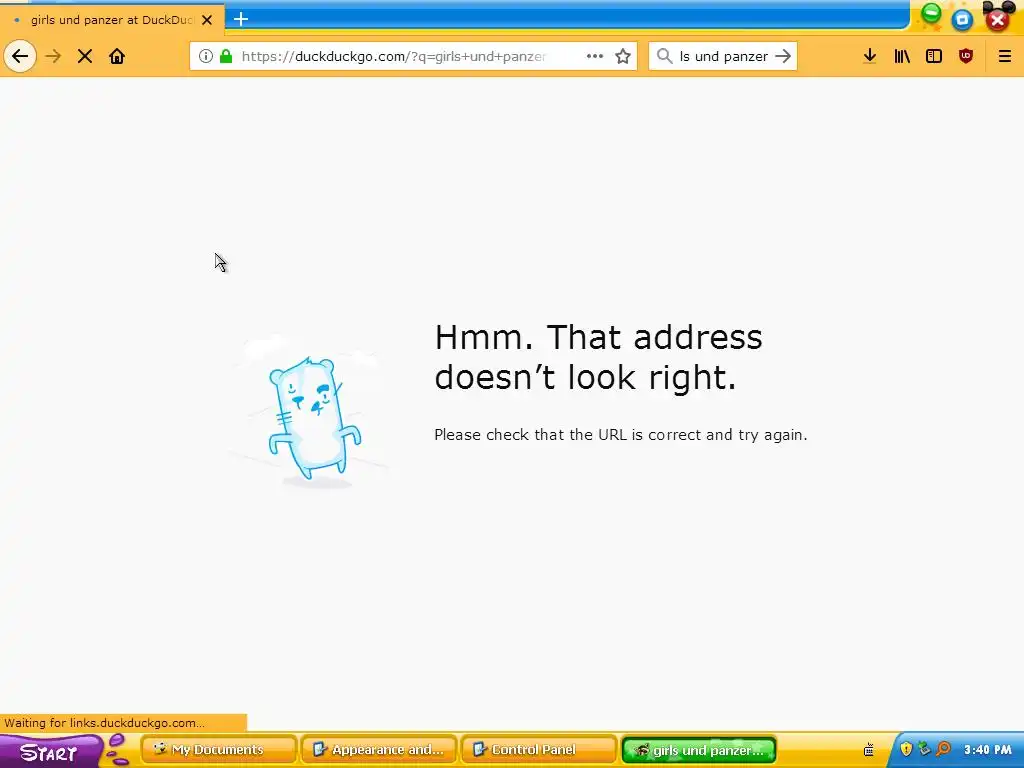This screenshot has height=768, width=1024.
Task: Click the blue restore window button
Action: tap(962, 20)
